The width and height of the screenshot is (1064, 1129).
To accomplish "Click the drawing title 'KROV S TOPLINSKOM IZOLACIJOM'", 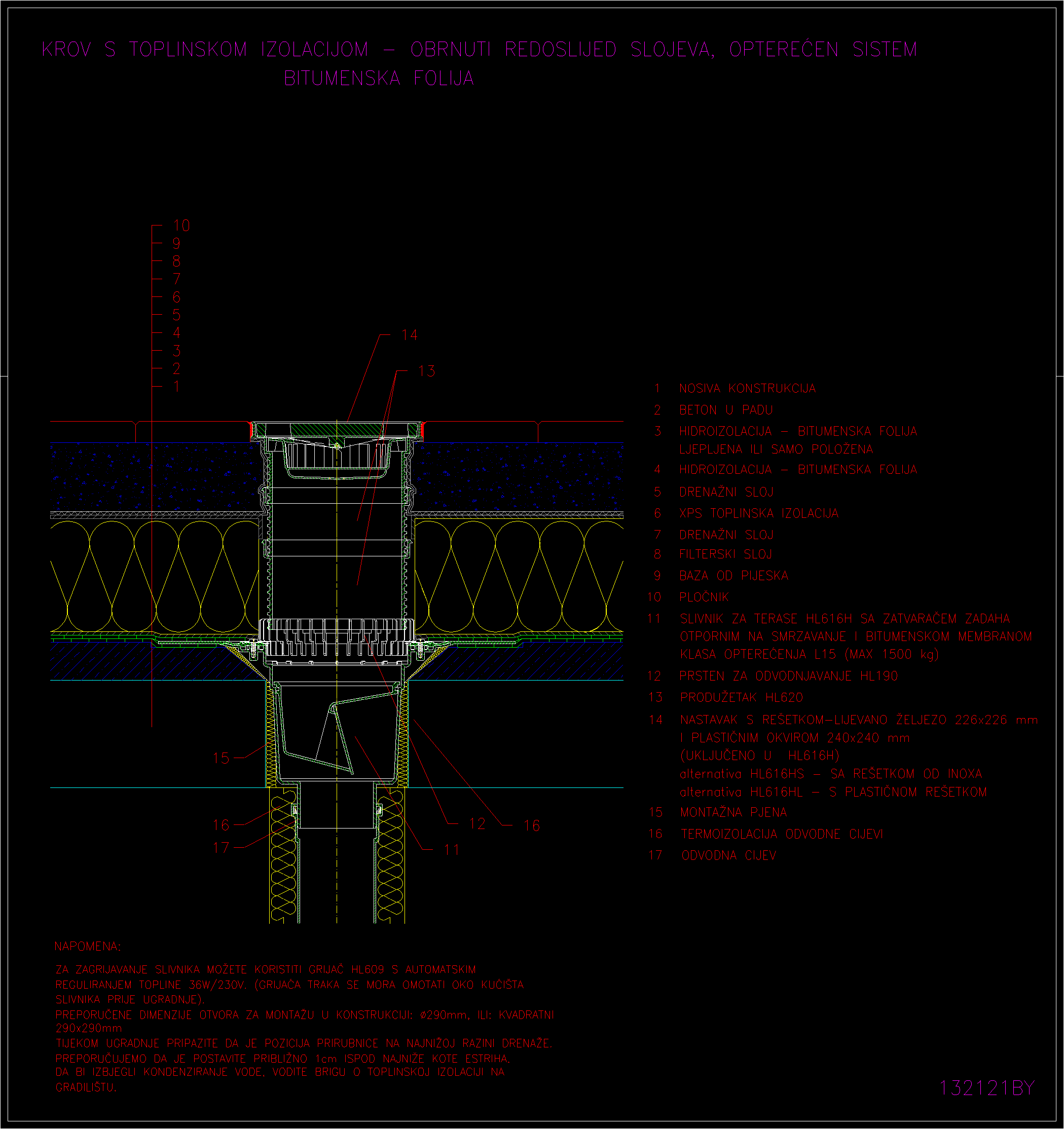I will (205, 50).
